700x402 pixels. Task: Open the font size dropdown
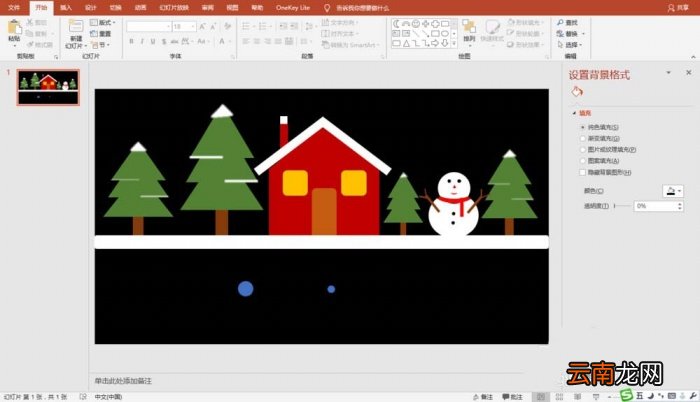(193, 27)
